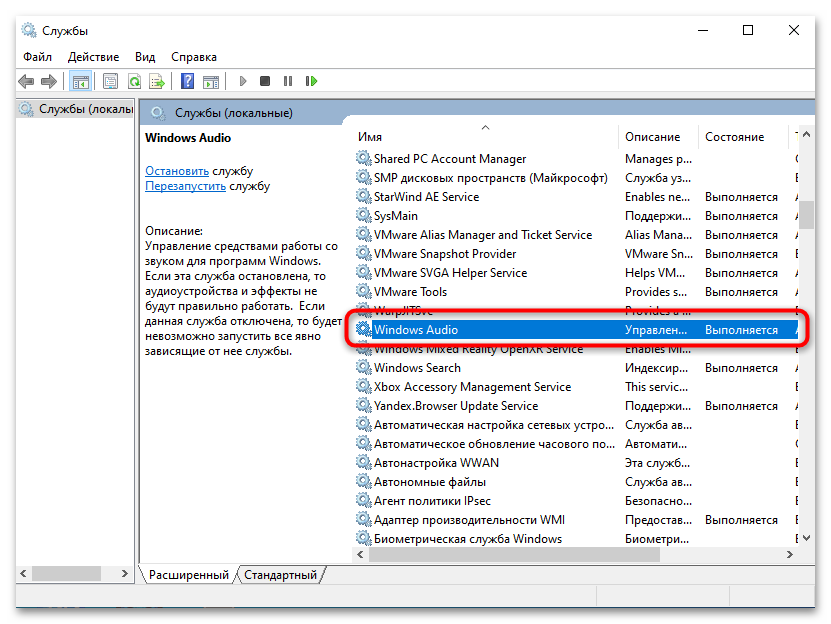The height and width of the screenshot is (624, 831).
Task: Click the vertical scrollbar thumb of services list
Action: tap(806, 214)
